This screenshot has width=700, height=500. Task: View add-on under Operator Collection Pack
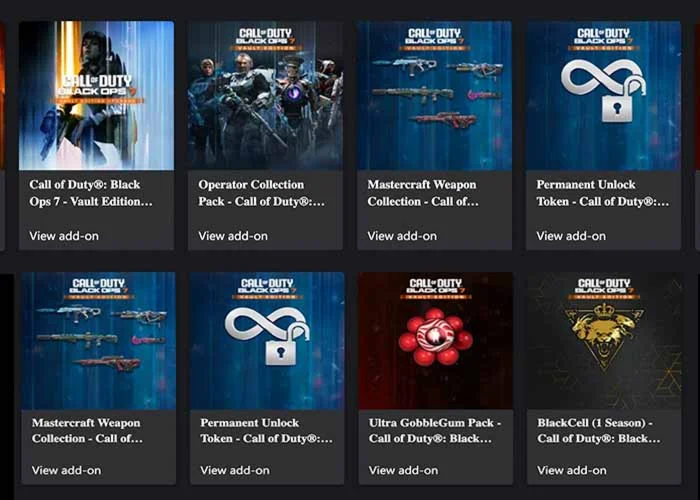click(x=233, y=236)
